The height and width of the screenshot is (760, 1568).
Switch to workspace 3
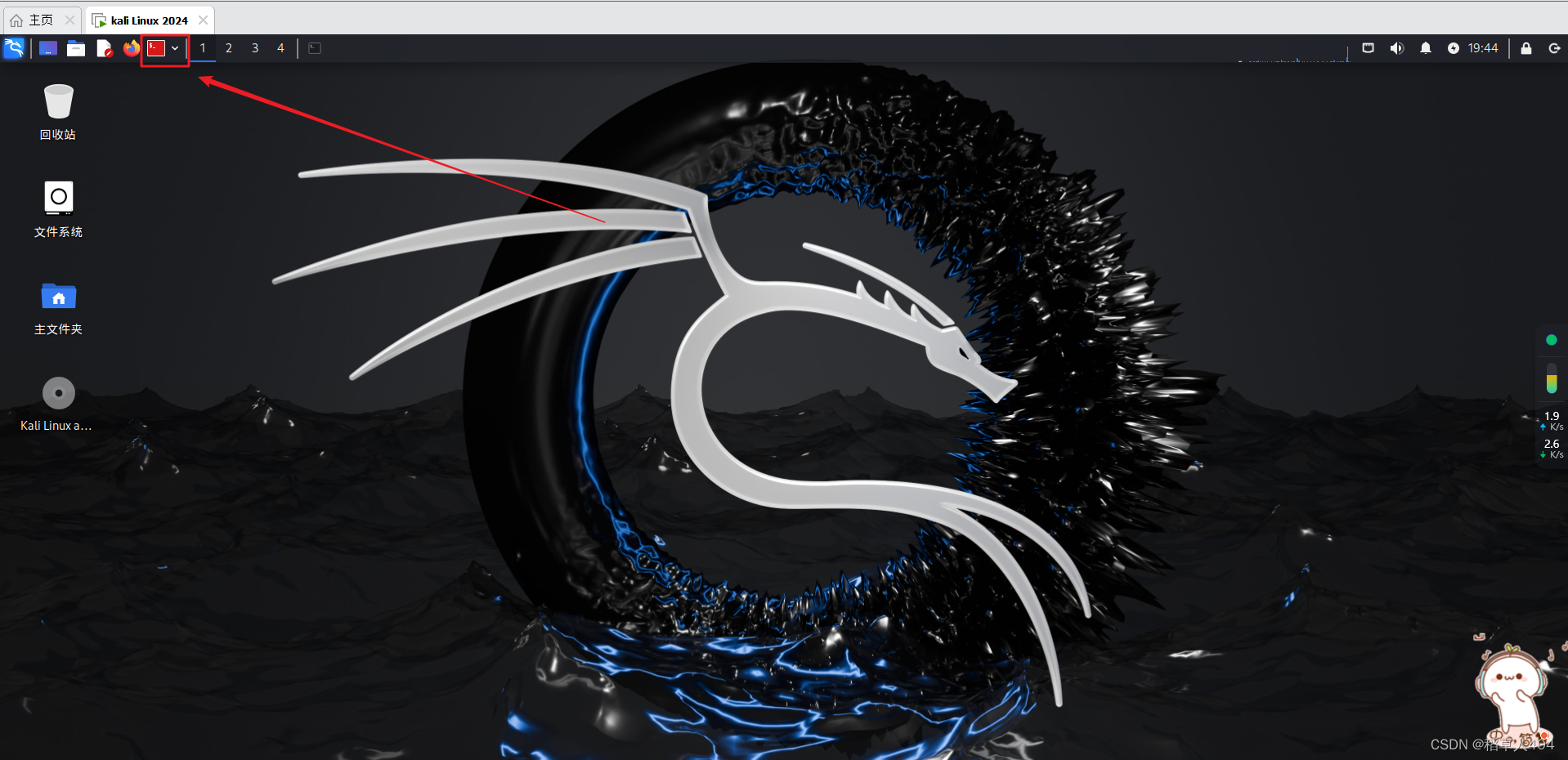(x=255, y=48)
